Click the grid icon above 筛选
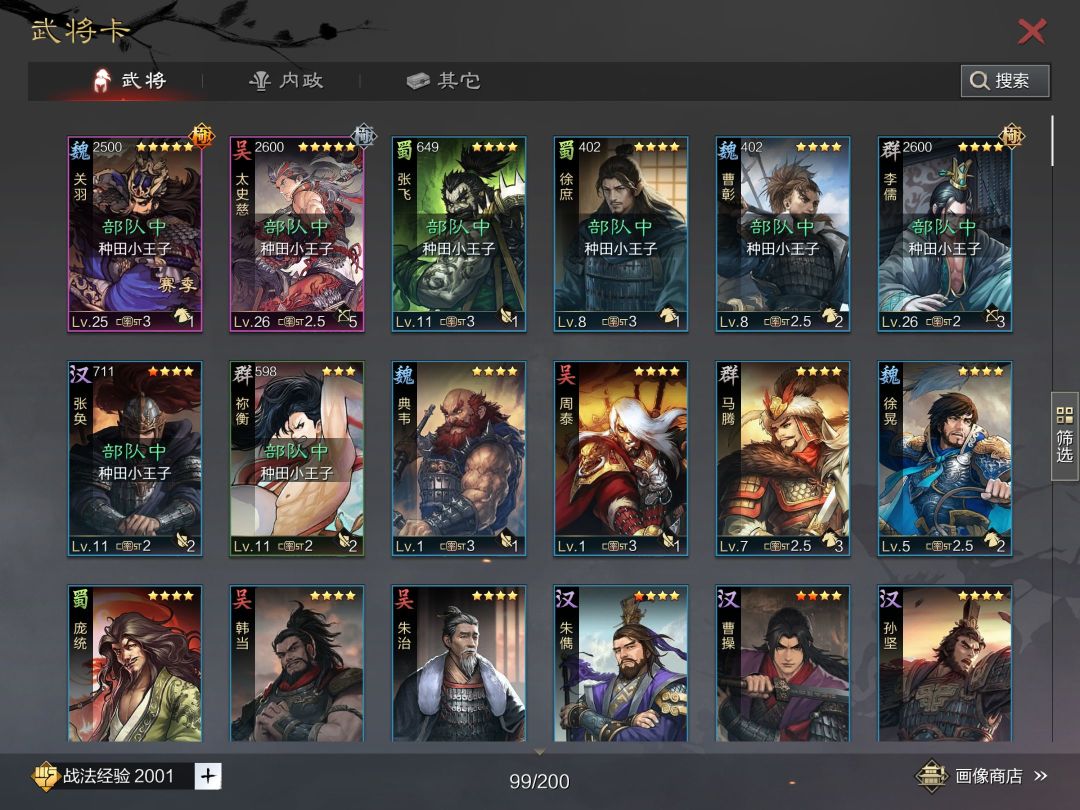 (x=1065, y=415)
